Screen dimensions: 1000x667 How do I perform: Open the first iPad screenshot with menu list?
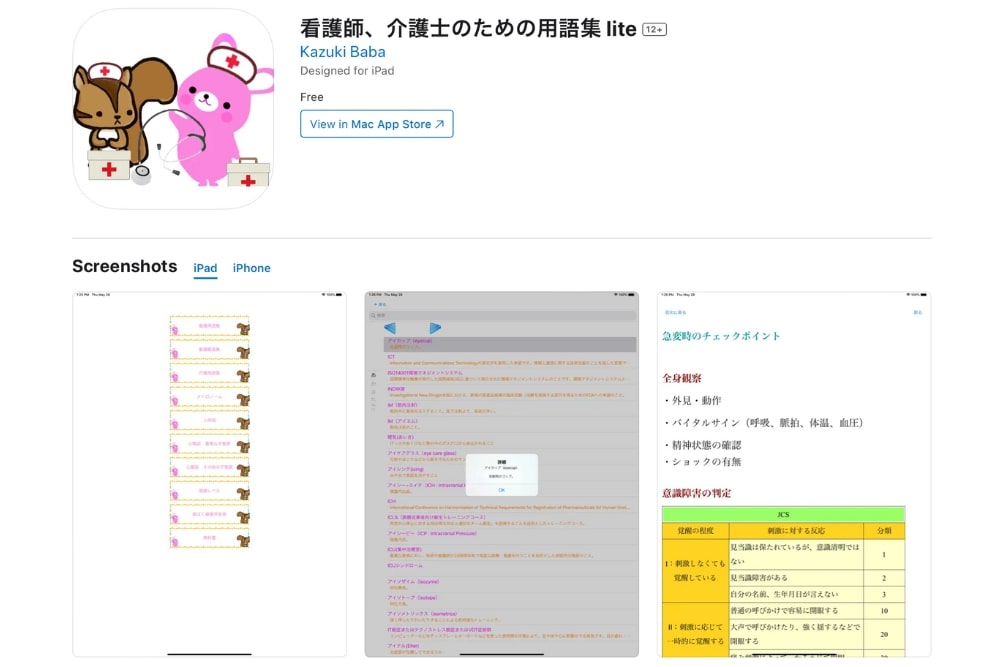tap(209, 474)
